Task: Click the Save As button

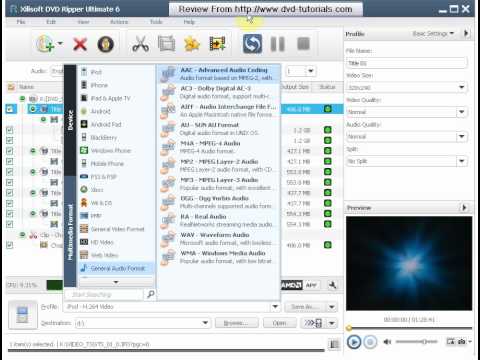Action: 305,307
